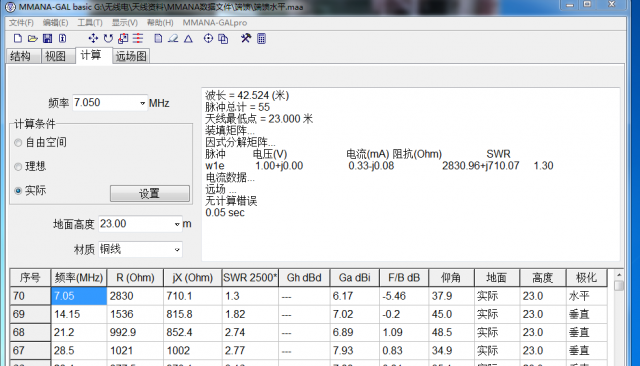Open the 帮助(H) menu
The image size is (640, 366).
[160, 23]
